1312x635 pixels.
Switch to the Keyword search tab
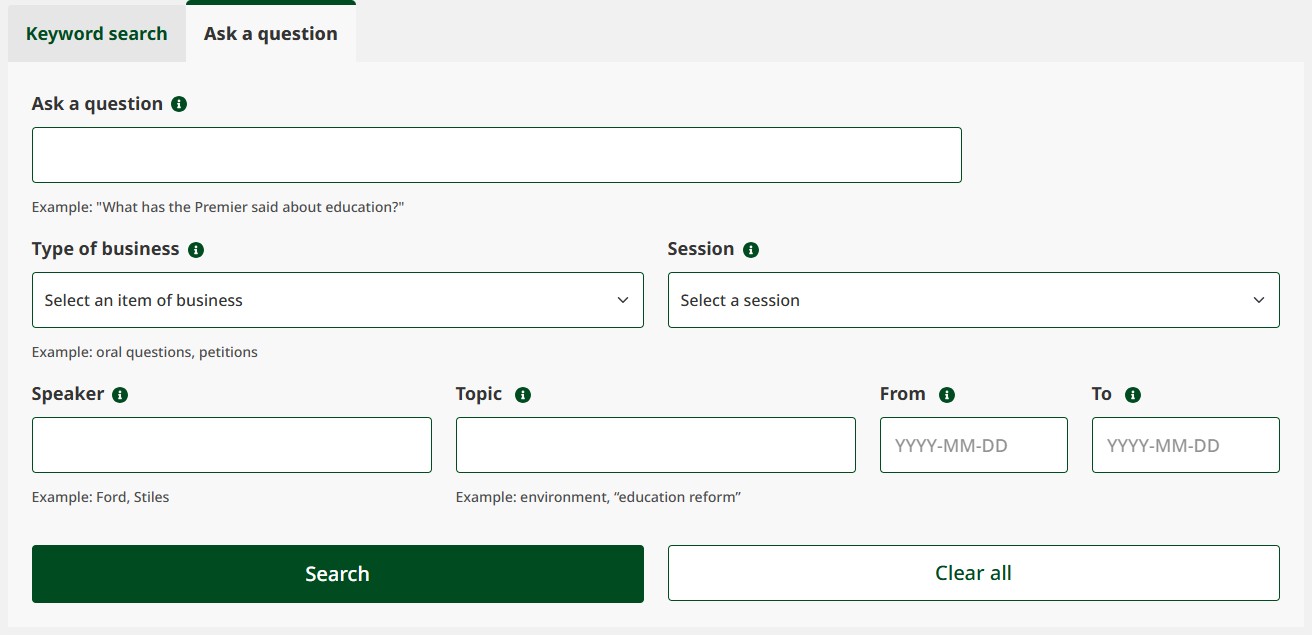click(96, 33)
